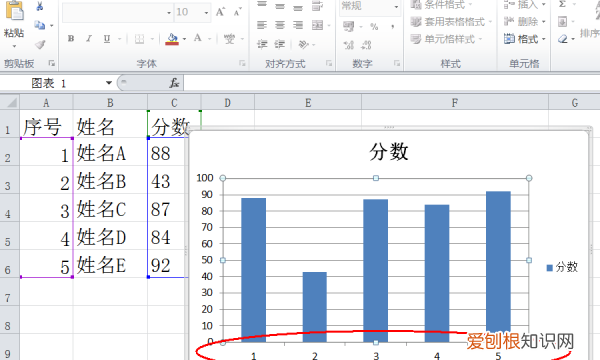Screen dimensions: 600x360
Task: Click the text Orientation icon
Action: pyautogui.click(x=303, y=44)
